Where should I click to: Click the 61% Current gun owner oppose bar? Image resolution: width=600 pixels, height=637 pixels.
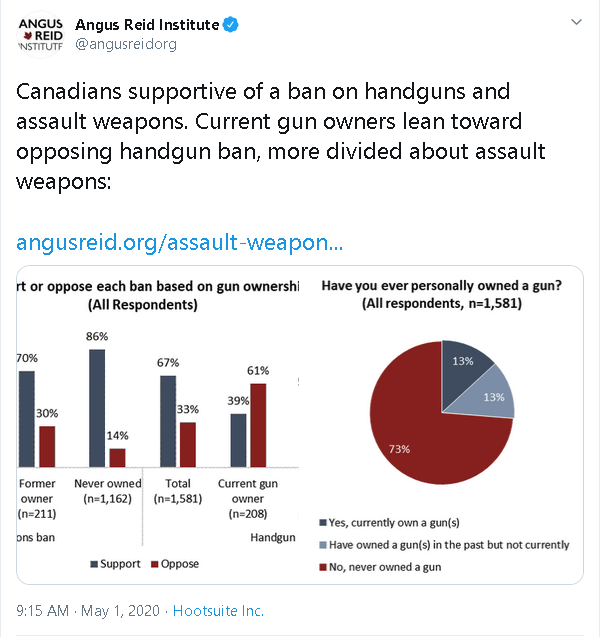tap(258, 425)
